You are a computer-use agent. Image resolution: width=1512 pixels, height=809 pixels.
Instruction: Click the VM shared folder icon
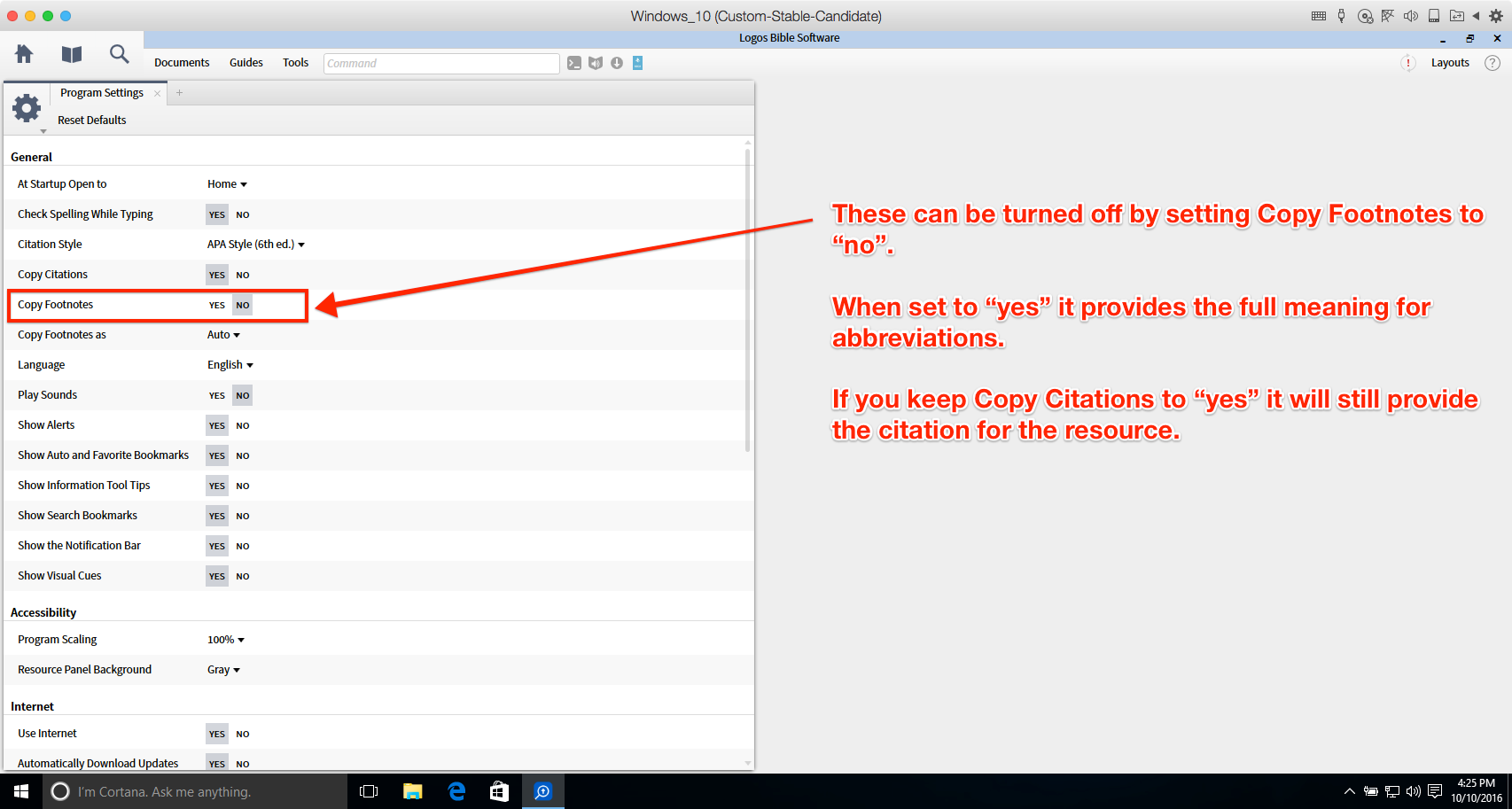[1456, 16]
